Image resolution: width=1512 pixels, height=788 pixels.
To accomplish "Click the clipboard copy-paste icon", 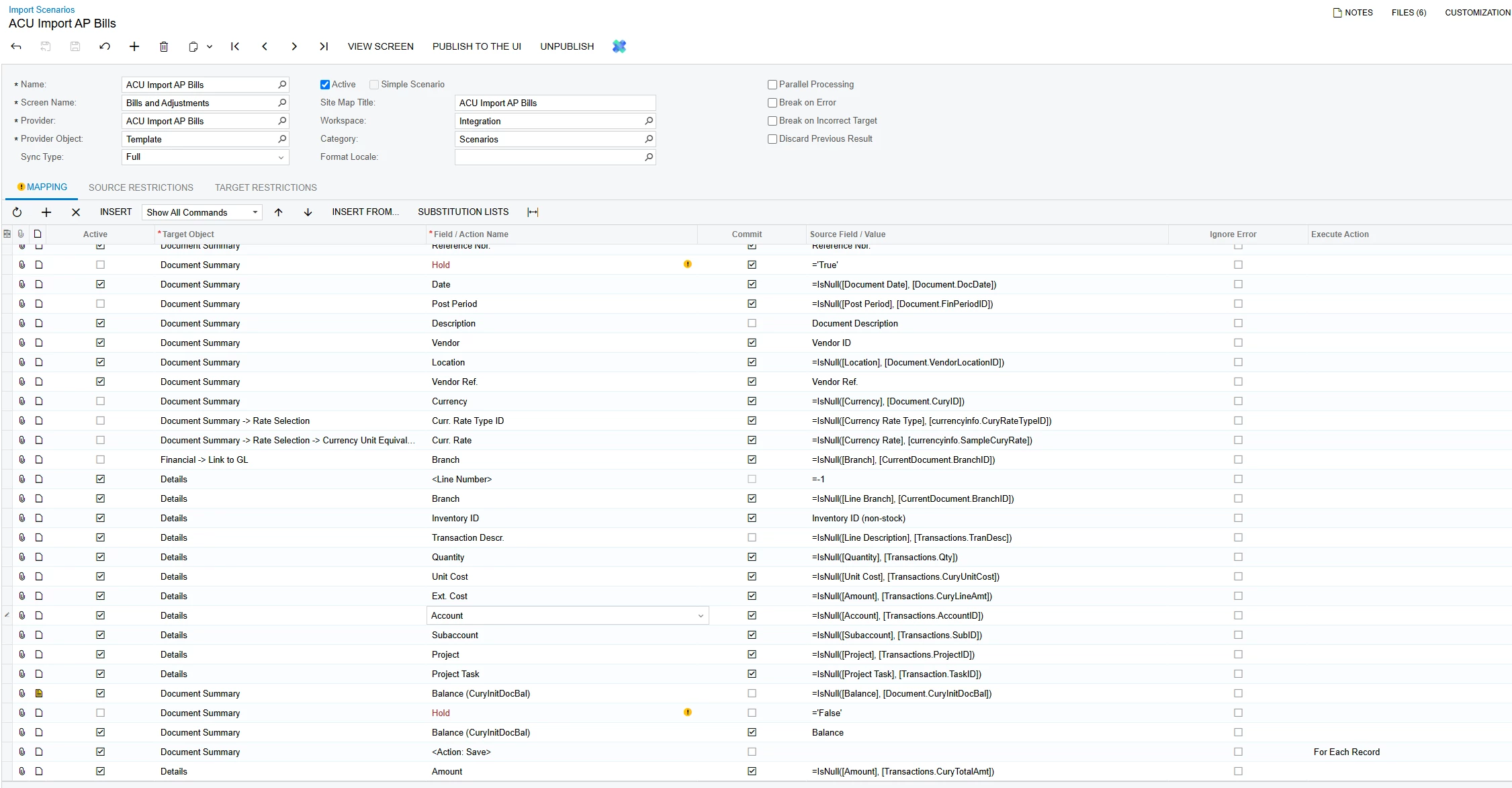I will (193, 46).
